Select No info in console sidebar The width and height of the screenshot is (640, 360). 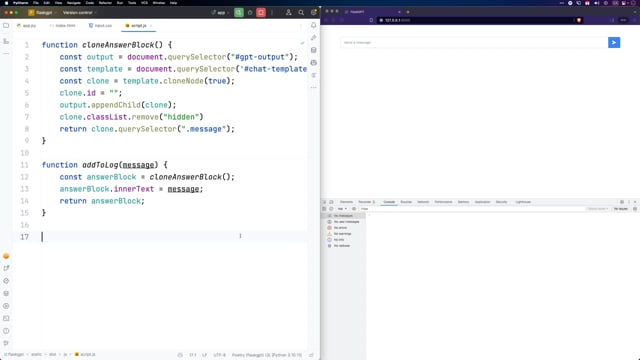click(339, 240)
